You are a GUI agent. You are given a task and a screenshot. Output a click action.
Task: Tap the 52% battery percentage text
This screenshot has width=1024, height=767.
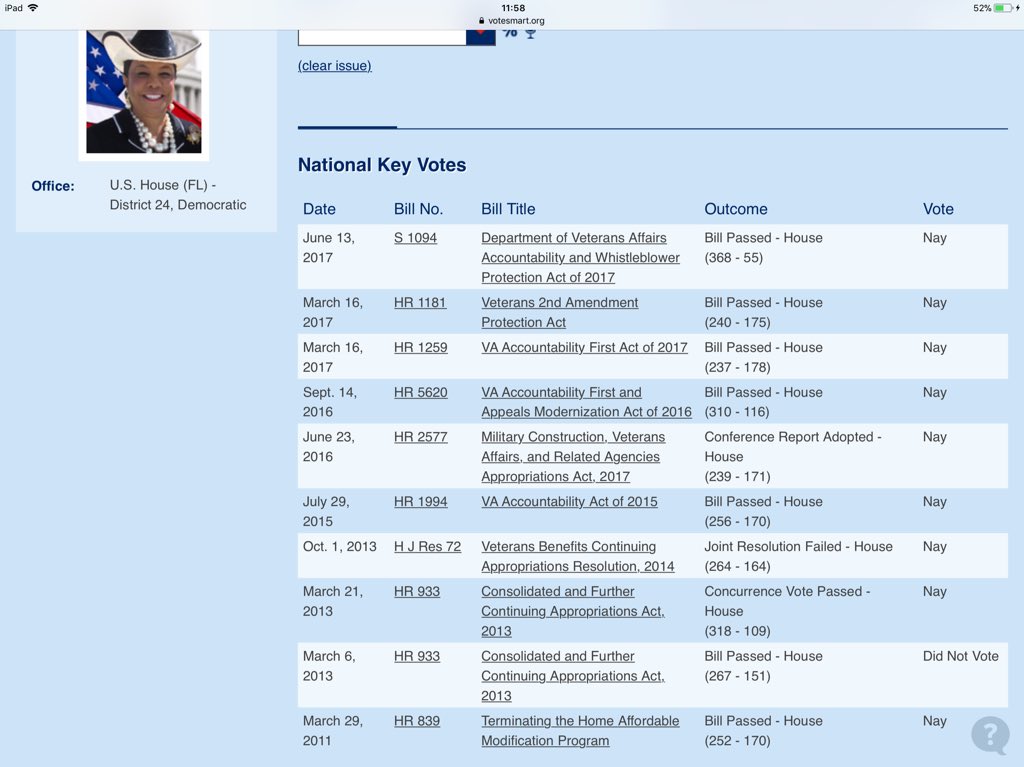point(982,8)
